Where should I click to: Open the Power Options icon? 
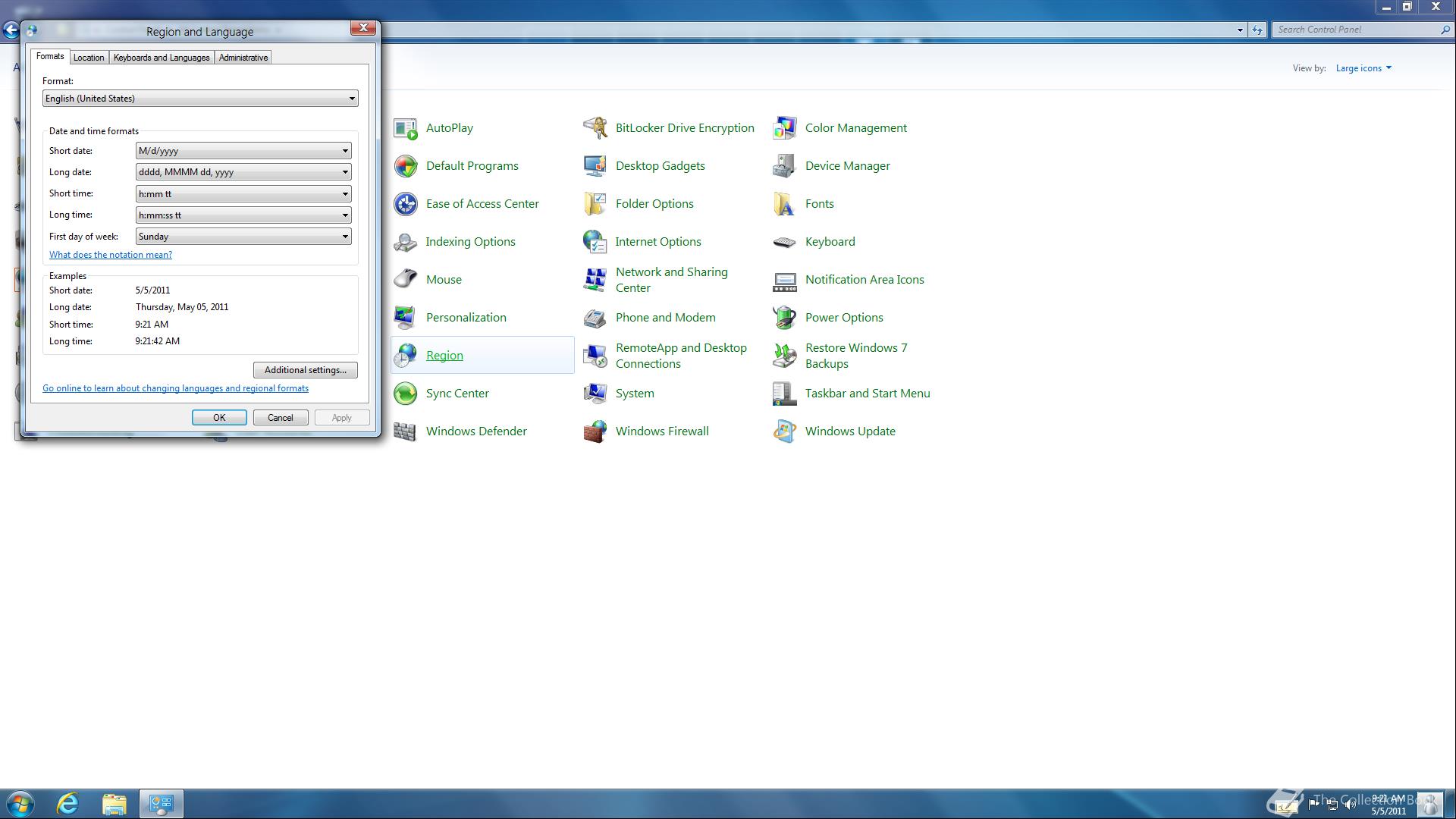pos(785,318)
